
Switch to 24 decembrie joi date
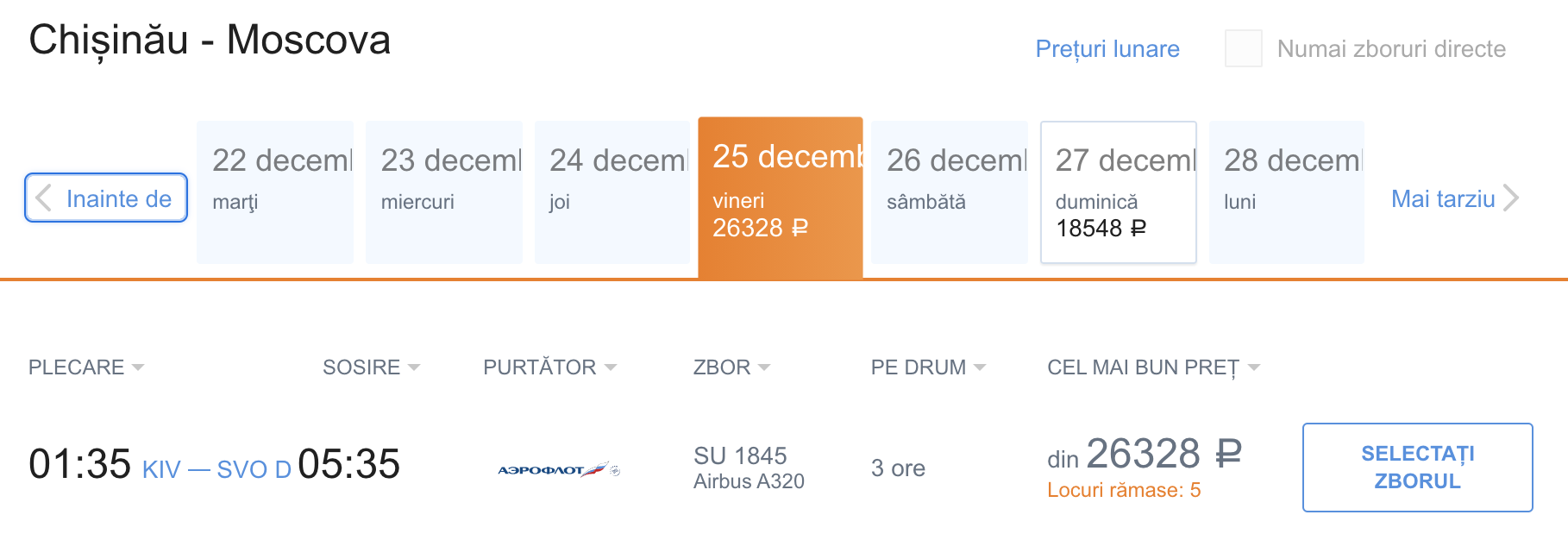pos(612,192)
